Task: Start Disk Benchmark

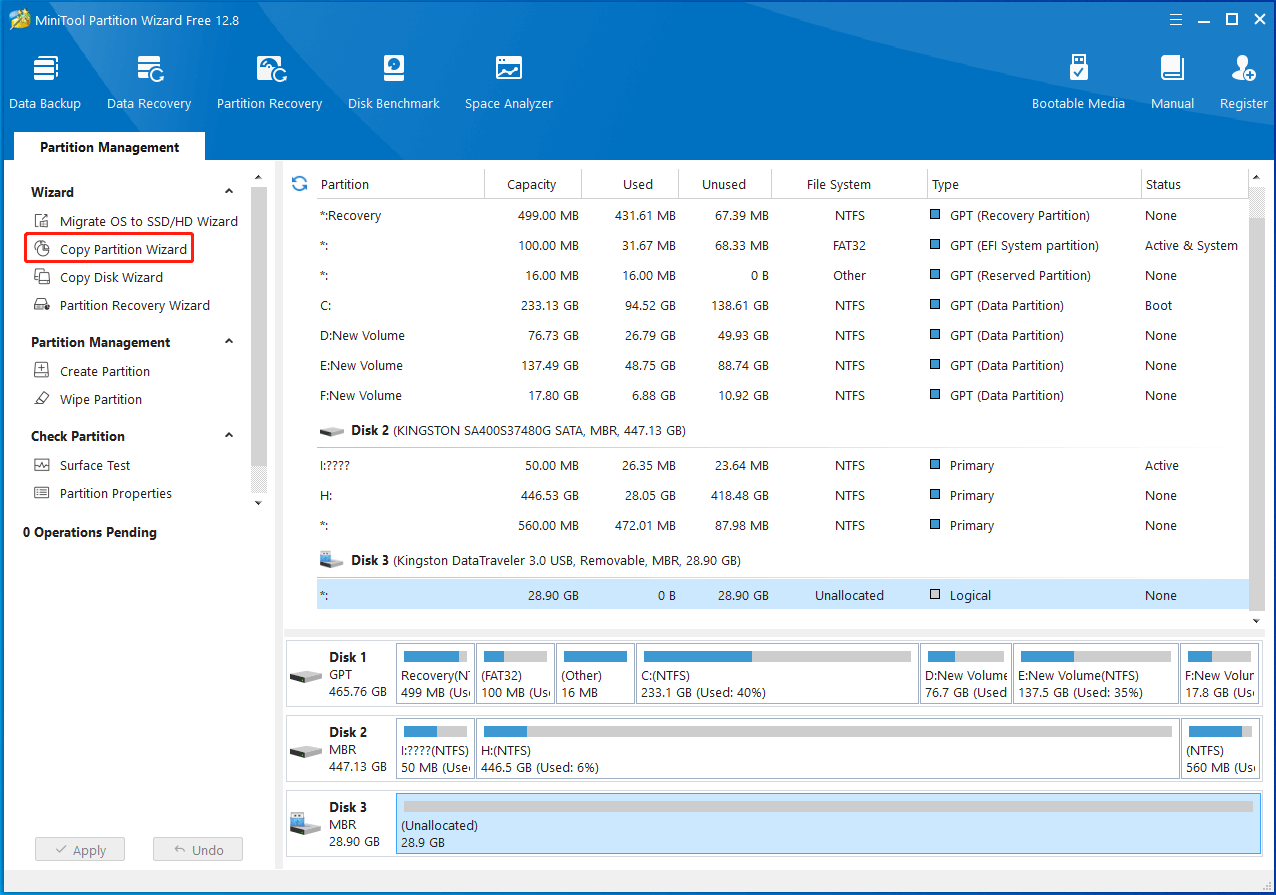Action: (x=394, y=82)
